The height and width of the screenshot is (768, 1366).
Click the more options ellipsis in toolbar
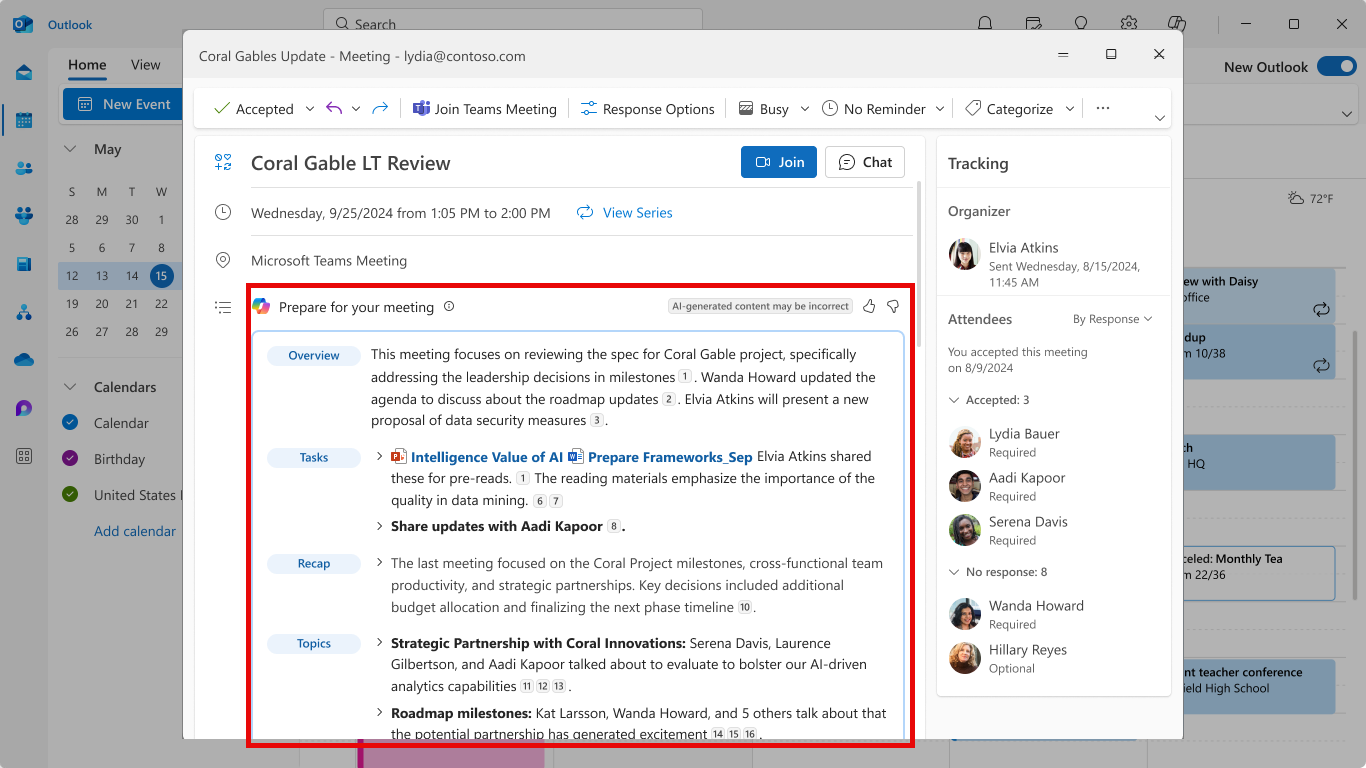tap(1103, 109)
